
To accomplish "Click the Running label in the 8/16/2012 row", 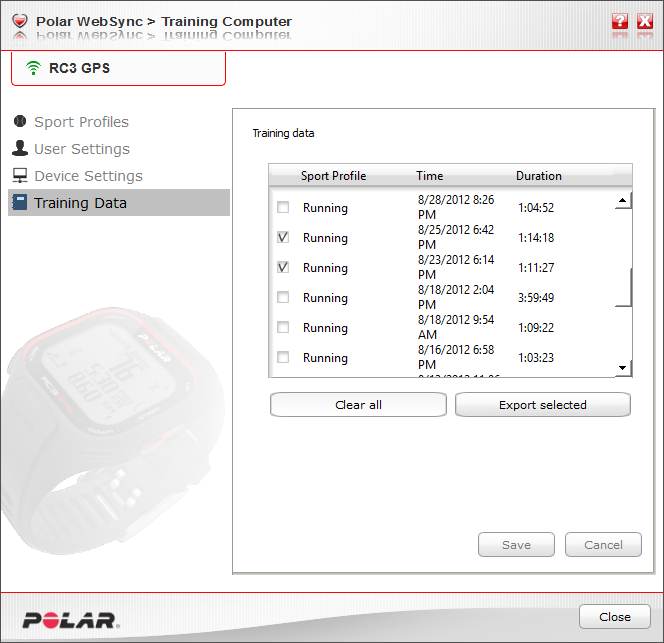I will coord(325,358).
